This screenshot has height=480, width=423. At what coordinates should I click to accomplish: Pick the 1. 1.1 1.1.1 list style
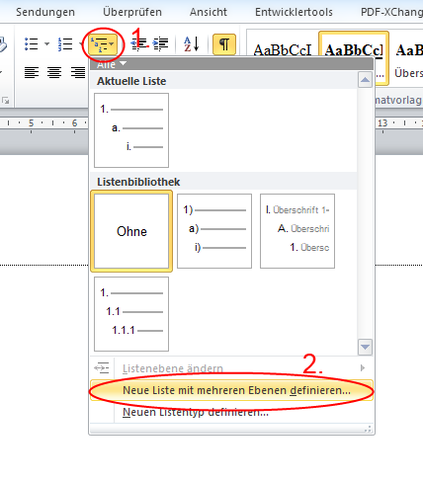click(x=131, y=314)
